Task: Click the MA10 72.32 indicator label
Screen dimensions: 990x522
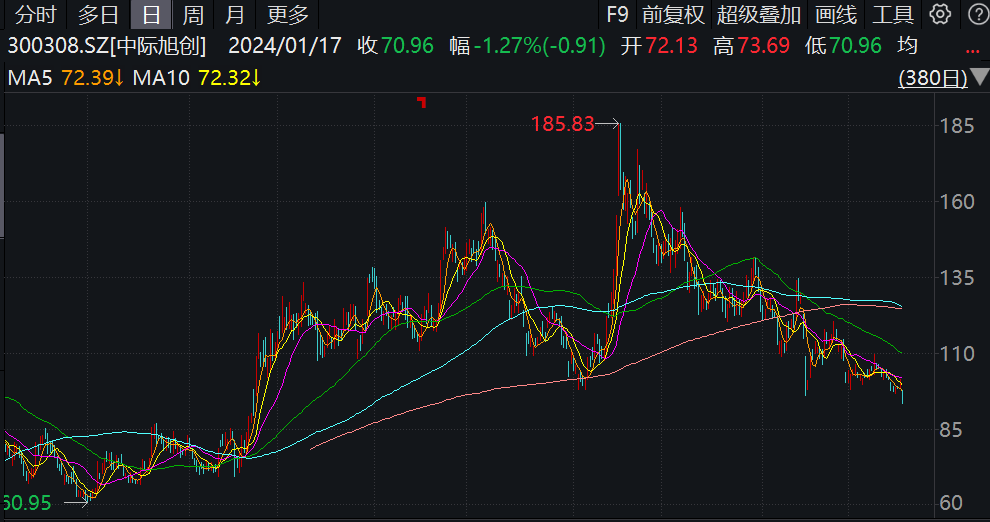Action: pos(196,78)
